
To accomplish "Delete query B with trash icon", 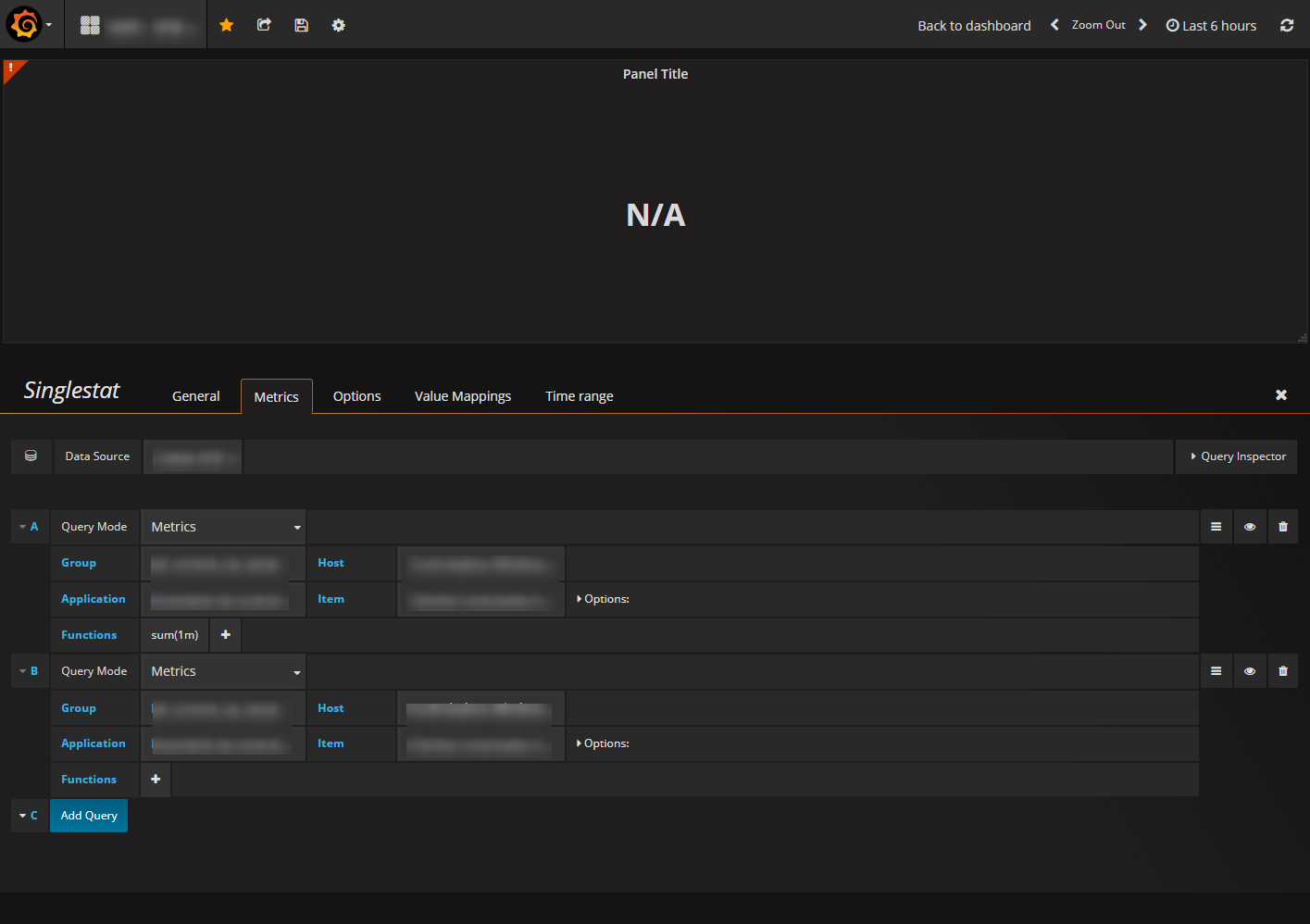I will 1283,671.
